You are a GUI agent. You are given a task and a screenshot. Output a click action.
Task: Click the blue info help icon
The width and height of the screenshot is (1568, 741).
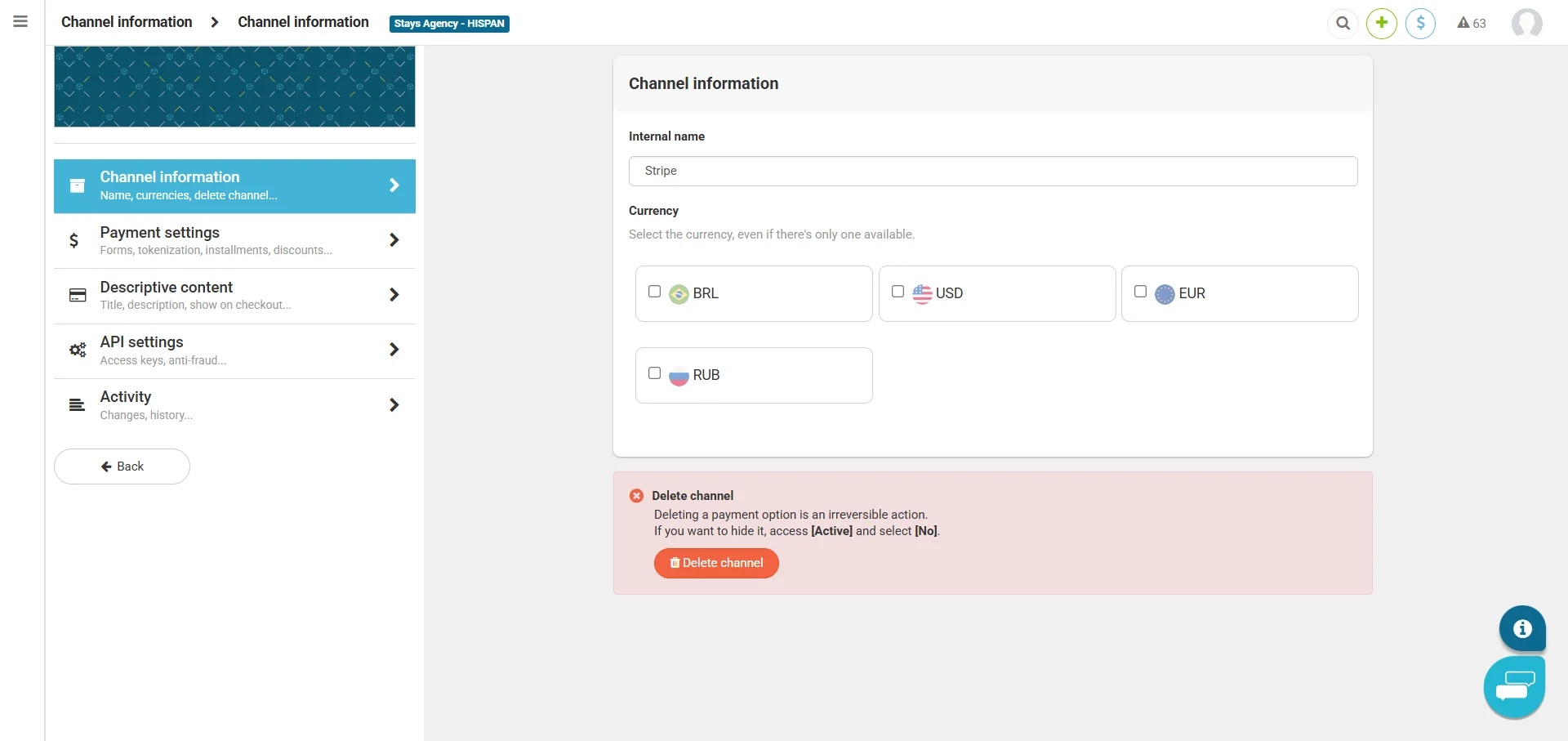[1522, 628]
